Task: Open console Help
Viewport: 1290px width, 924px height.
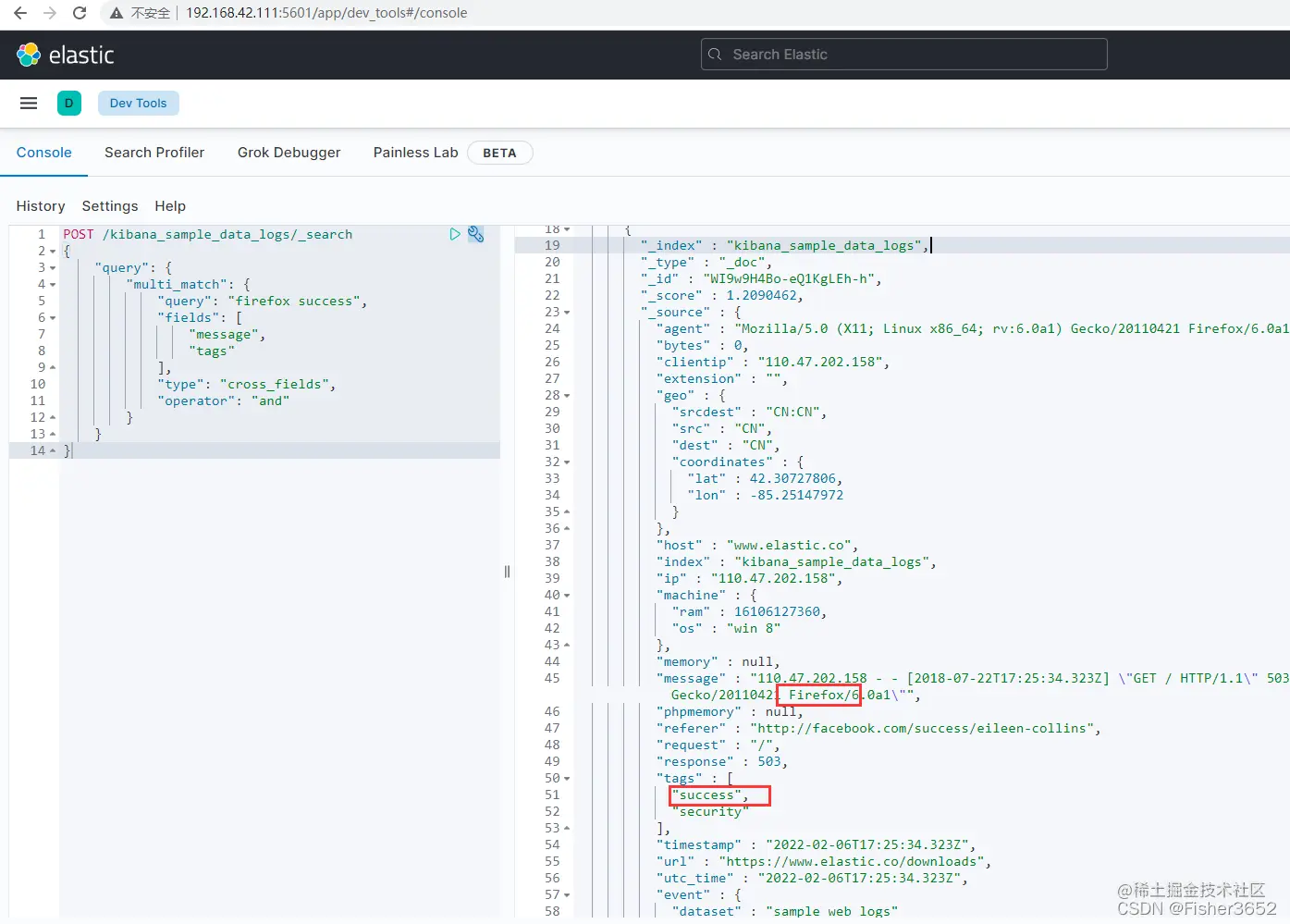Action: (170, 206)
